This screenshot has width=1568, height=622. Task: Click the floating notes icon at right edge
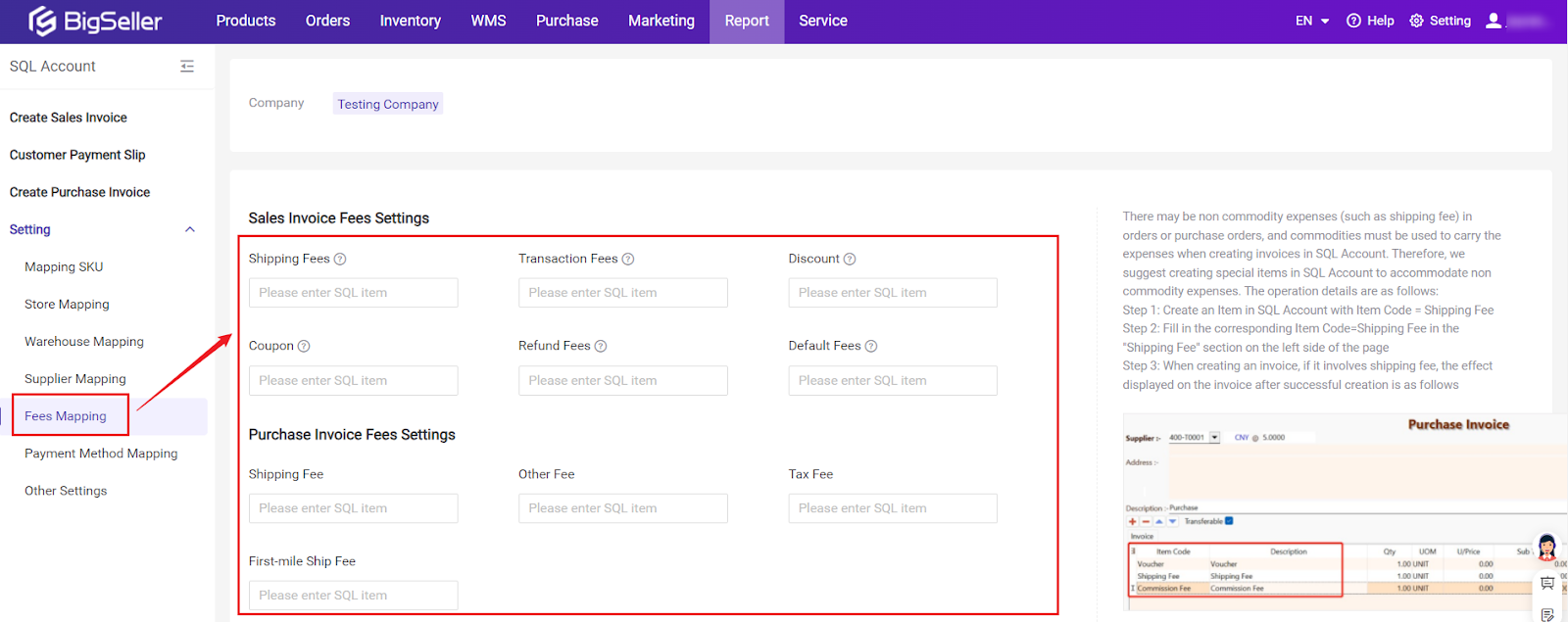pyautogui.click(x=1547, y=614)
